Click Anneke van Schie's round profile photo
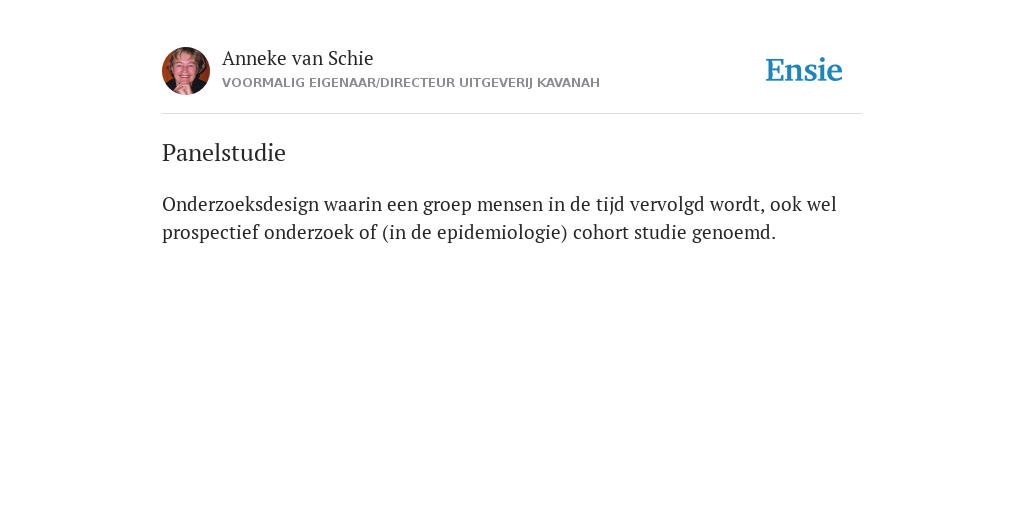 click(186, 71)
